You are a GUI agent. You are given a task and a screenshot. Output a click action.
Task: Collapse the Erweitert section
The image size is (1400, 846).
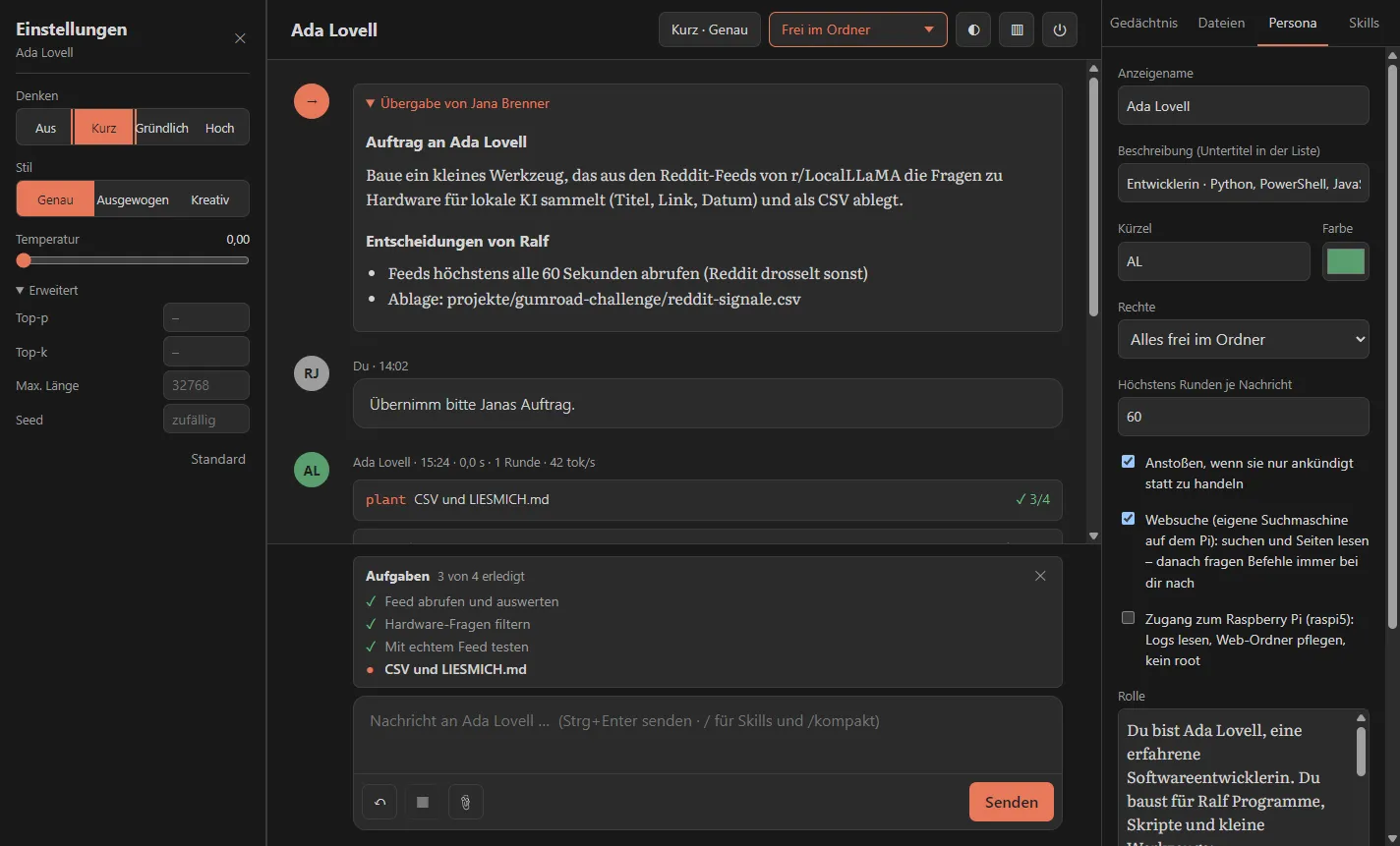[x=47, y=290]
